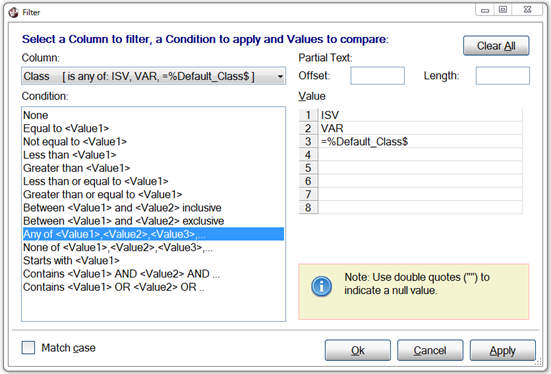The height and width of the screenshot is (374, 551).
Task: Select 'Not equal to <Value1>' condition
Action: 75,142
